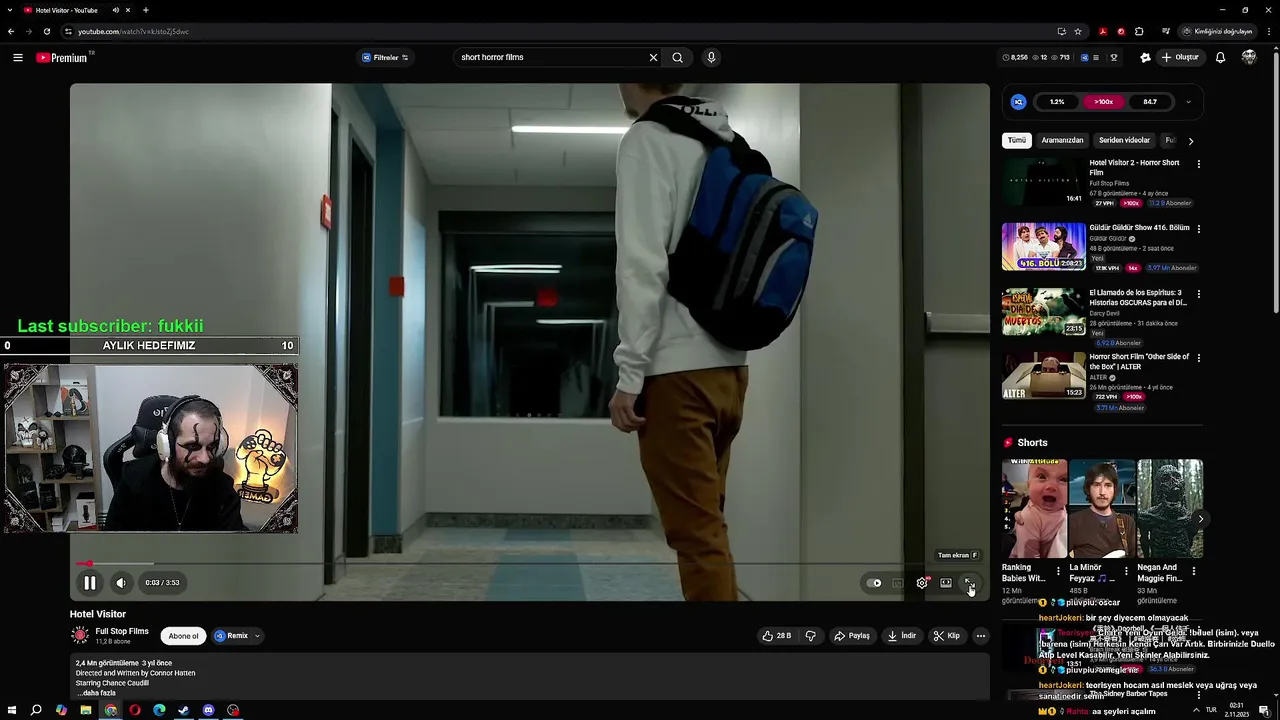Open the Chrome three-dot menu

(x=1267, y=31)
